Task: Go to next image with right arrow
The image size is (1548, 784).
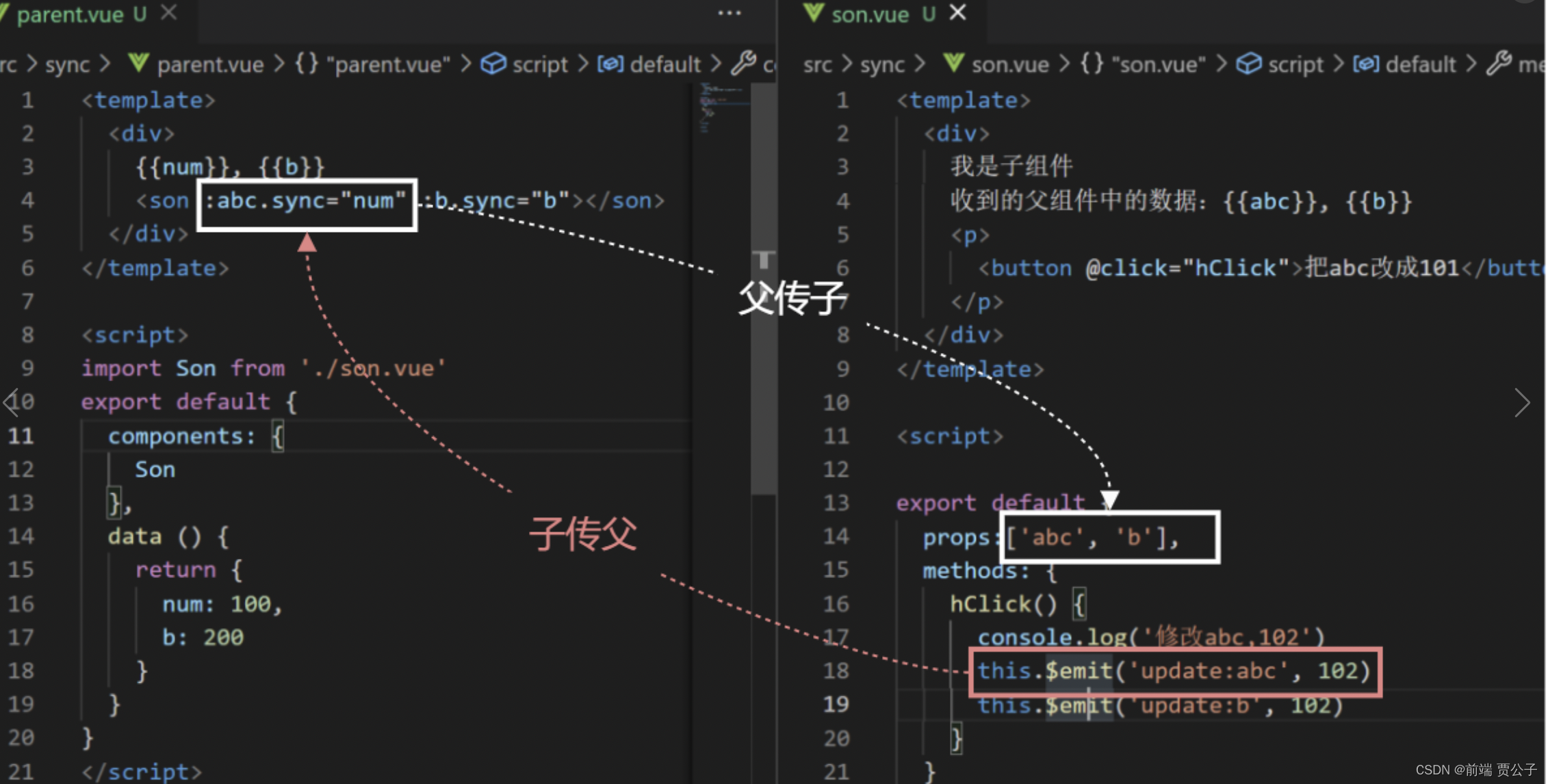Action: (x=1521, y=402)
